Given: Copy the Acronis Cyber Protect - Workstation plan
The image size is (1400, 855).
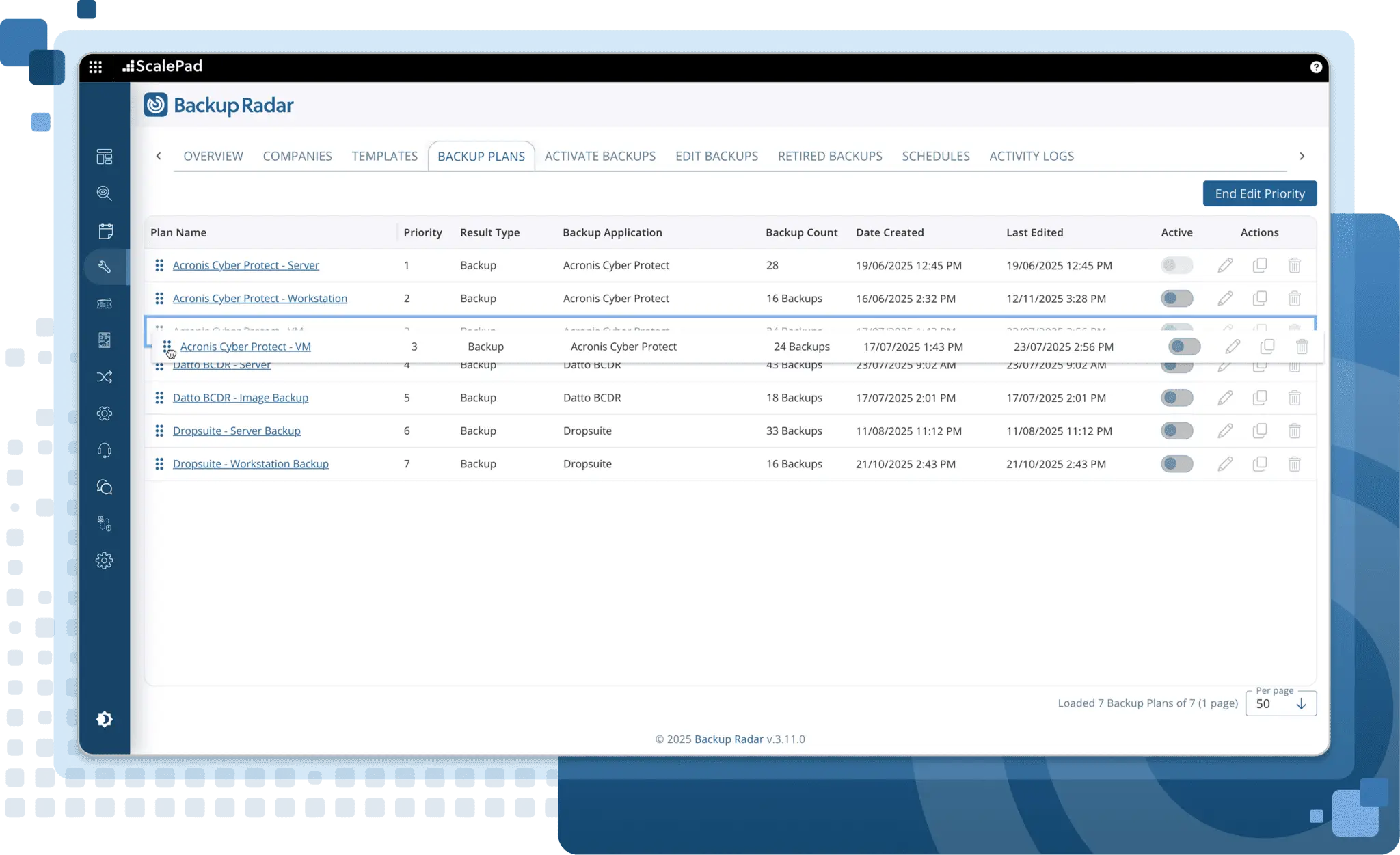Looking at the screenshot, I should 1260,298.
